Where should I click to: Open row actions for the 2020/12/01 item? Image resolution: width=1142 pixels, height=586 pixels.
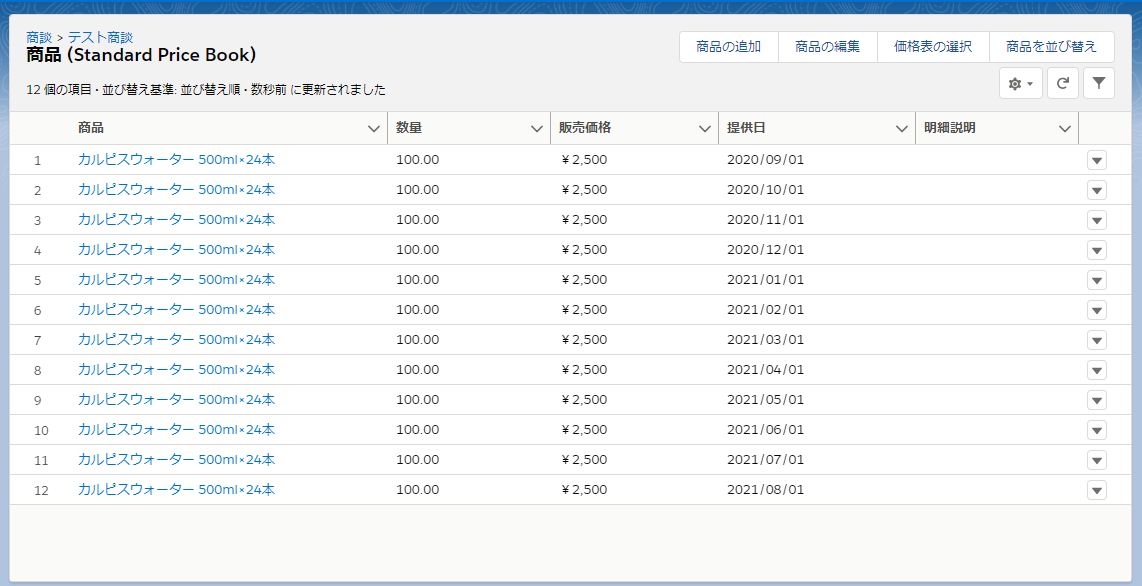pos(1096,250)
